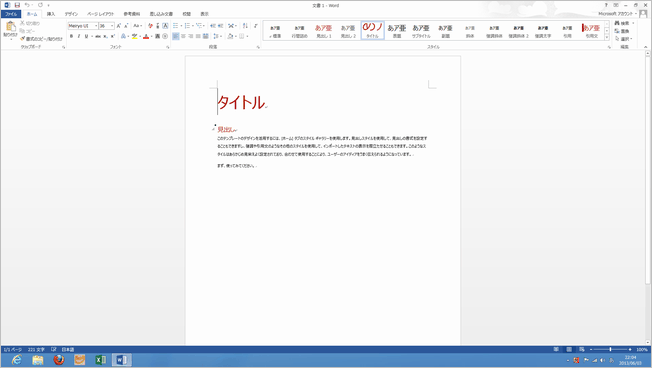
Task: Open the font size dropdown
Action: tap(112, 26)
